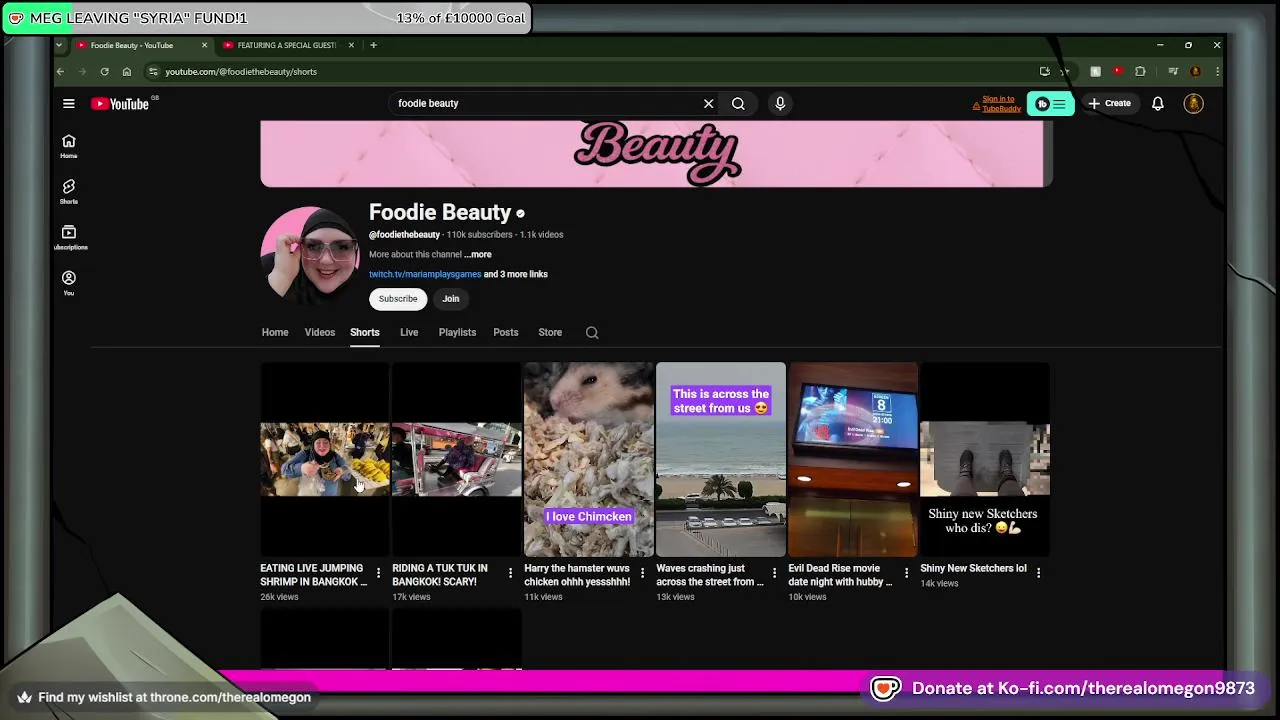The width and height of the screenshot is (1280, 720).
Task: Open options for Shiny New Sketchers short
Action: coord(1038,573)
